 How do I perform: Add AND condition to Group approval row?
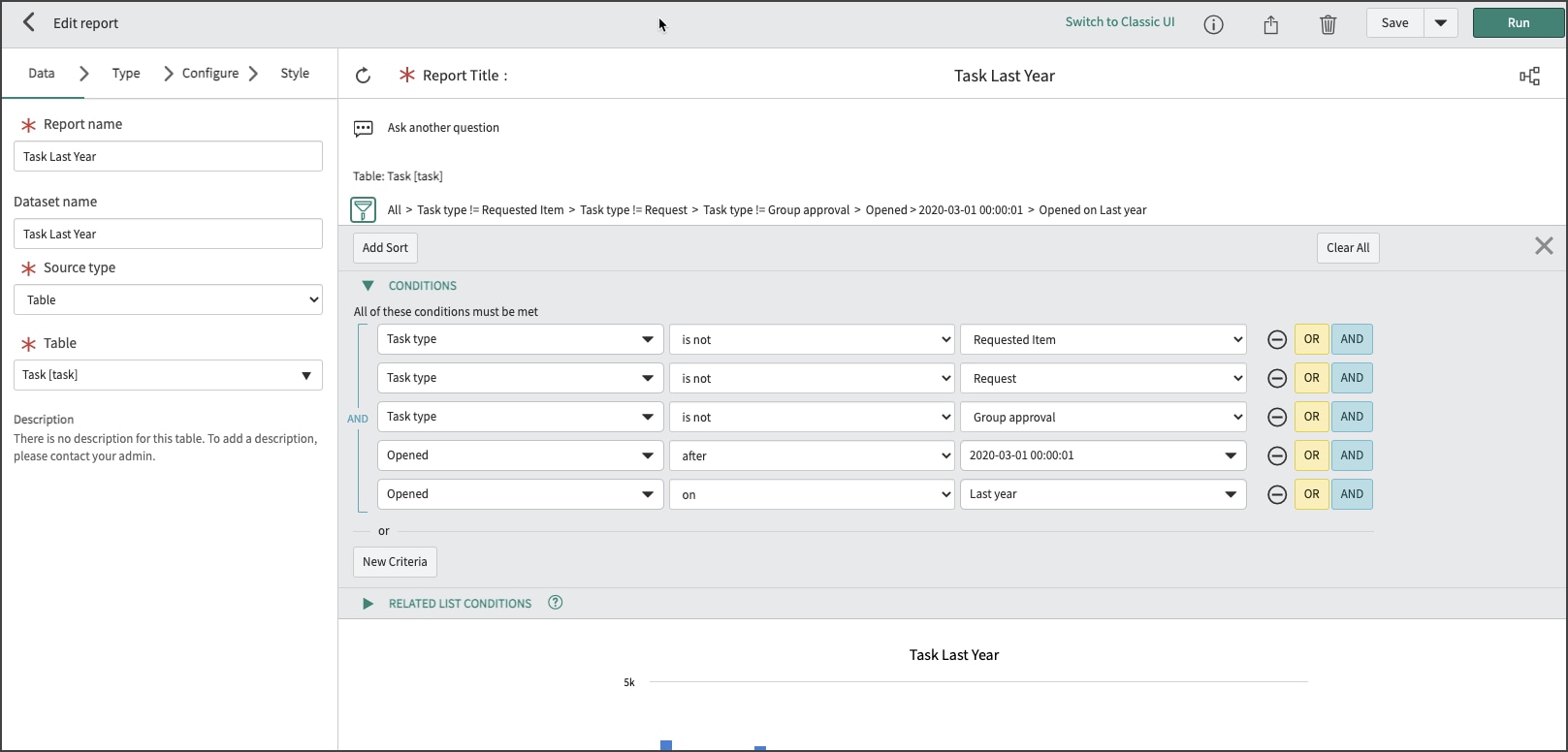point(1352,417)
